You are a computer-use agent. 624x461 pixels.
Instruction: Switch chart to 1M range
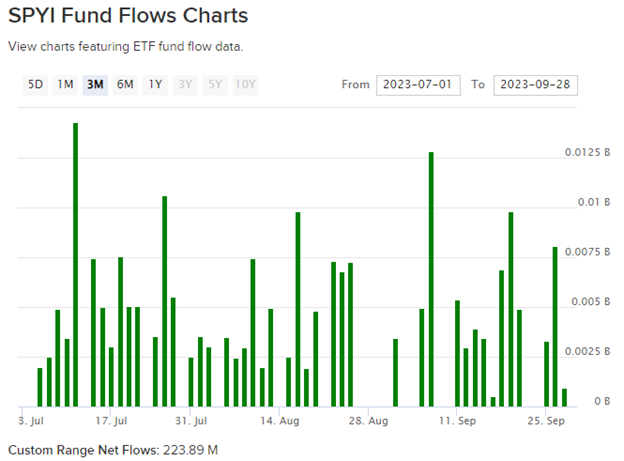click(x=65, y=85)
